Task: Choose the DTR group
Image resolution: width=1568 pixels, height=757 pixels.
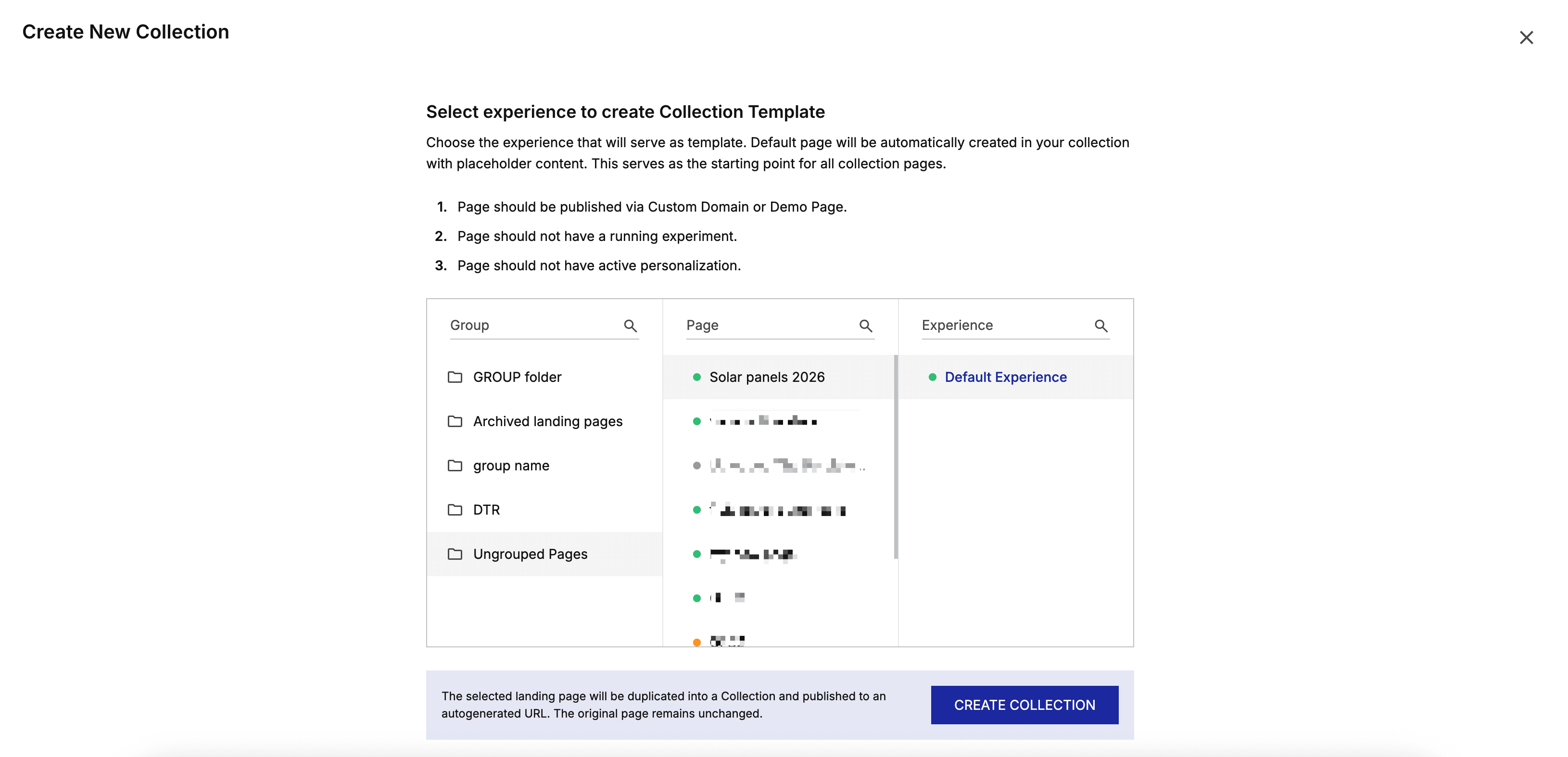Action: point(486,510)
